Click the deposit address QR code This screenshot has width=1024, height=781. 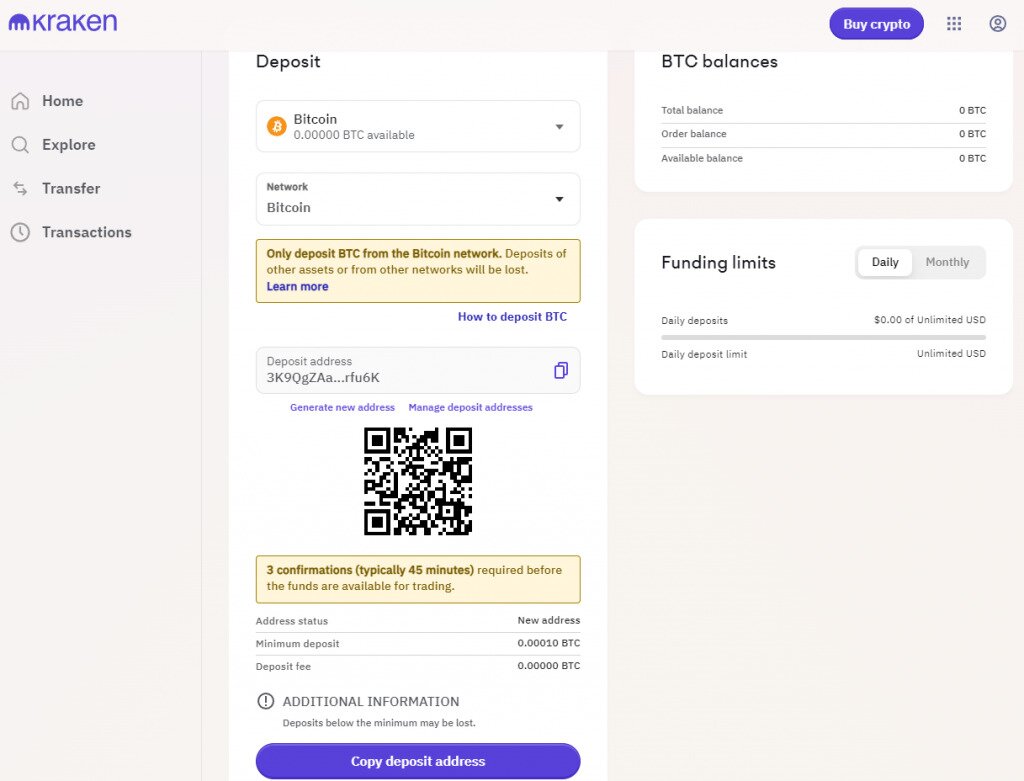click(417, 482)
